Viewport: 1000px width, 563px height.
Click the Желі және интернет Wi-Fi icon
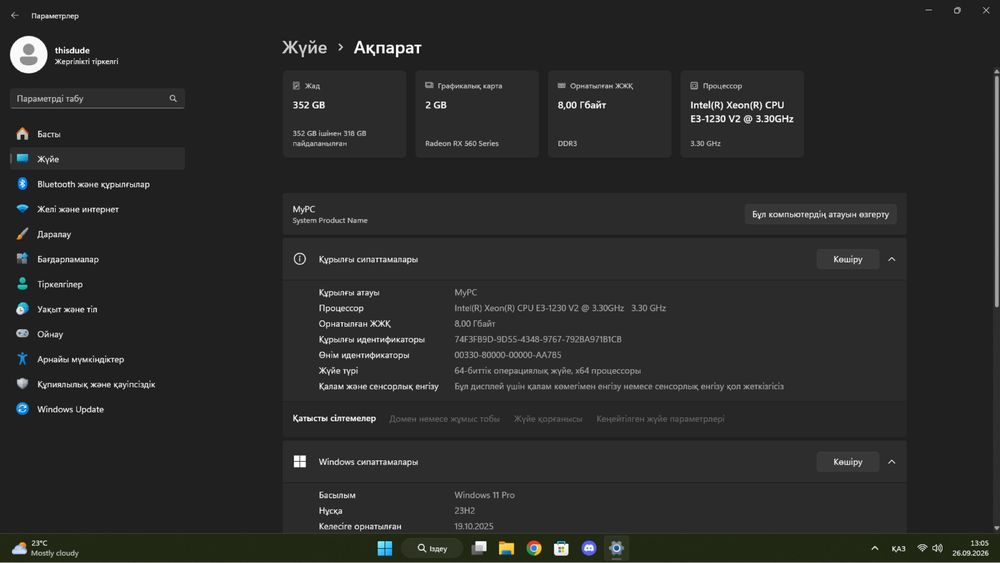pos(22,208)
